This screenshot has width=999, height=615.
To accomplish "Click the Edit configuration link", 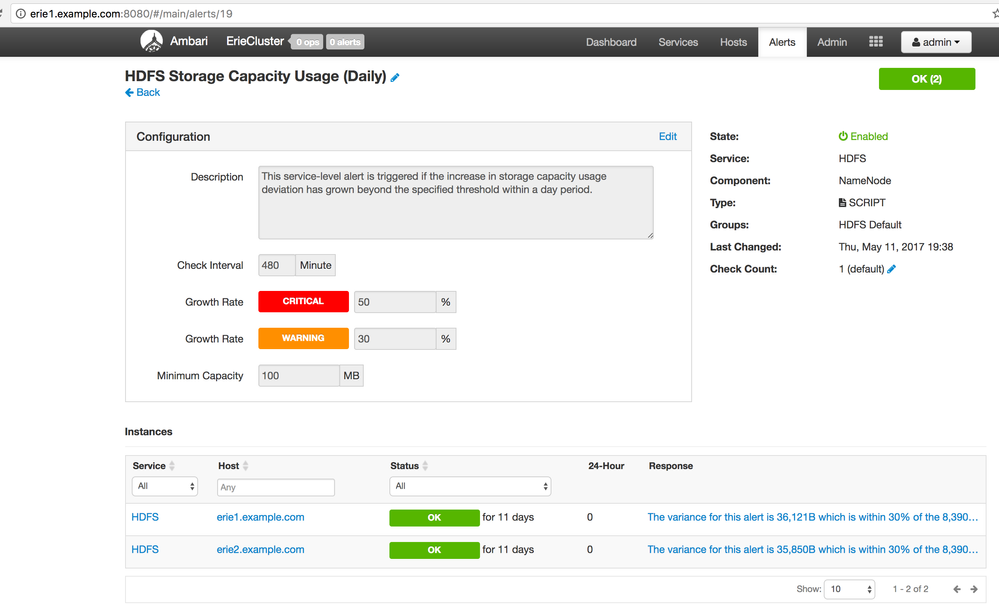I will (x=668, y=137).
